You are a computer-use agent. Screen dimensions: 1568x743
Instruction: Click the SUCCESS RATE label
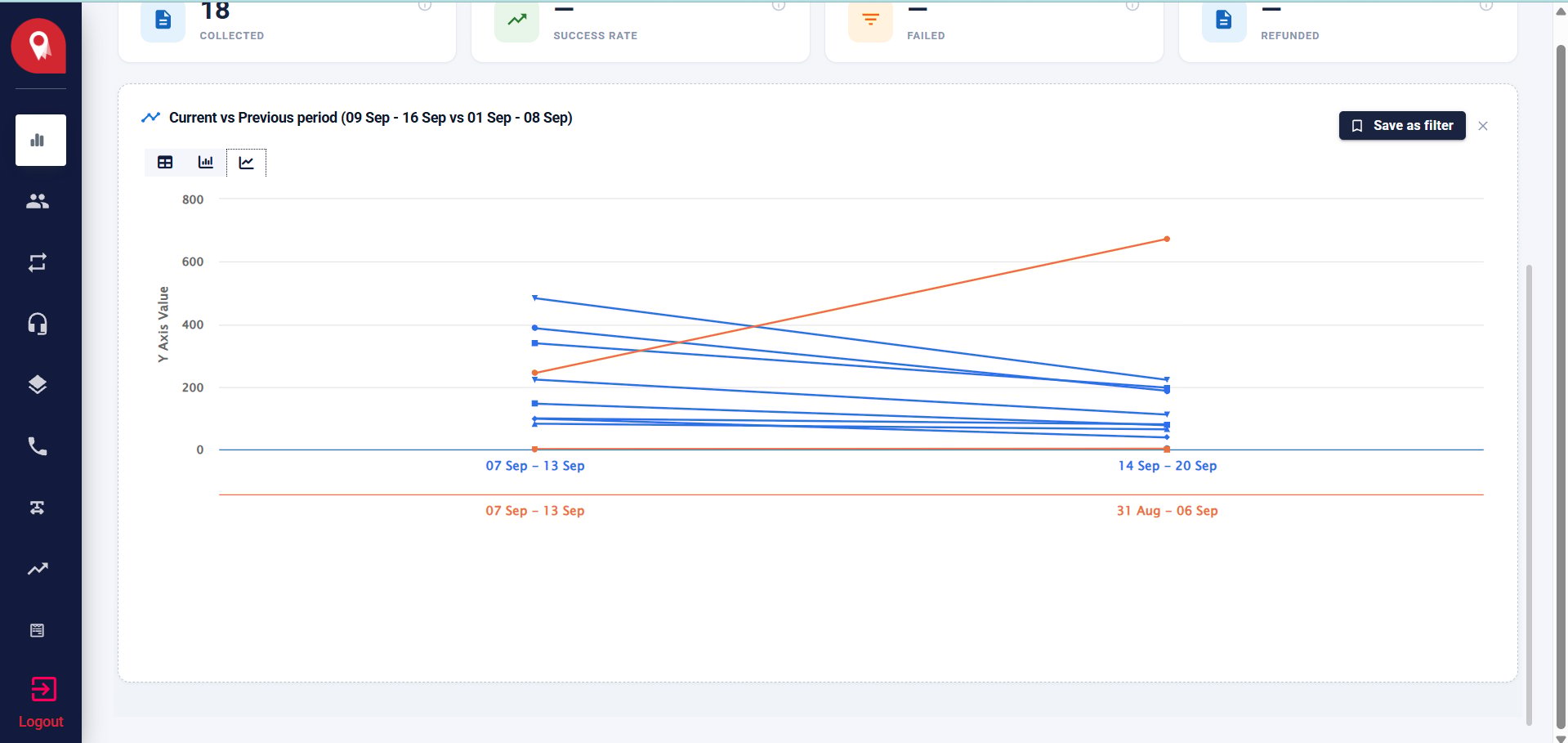pos(595,36)
